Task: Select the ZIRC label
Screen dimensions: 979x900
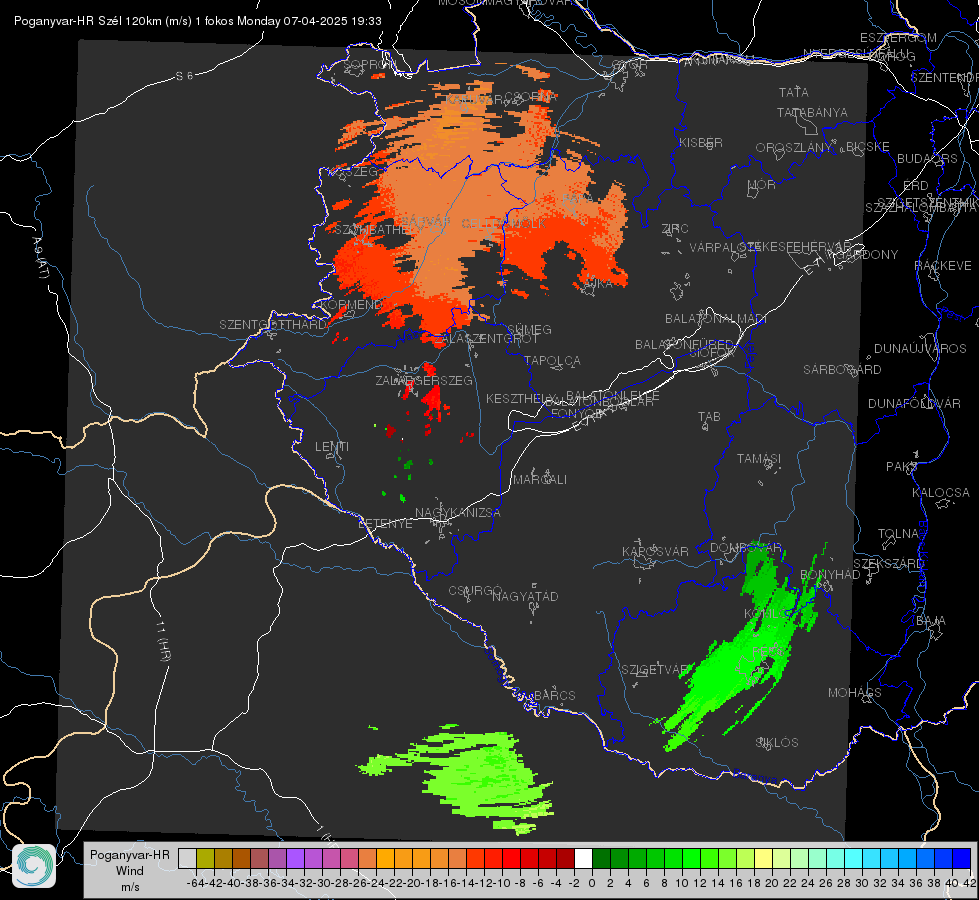Action: 675,229
